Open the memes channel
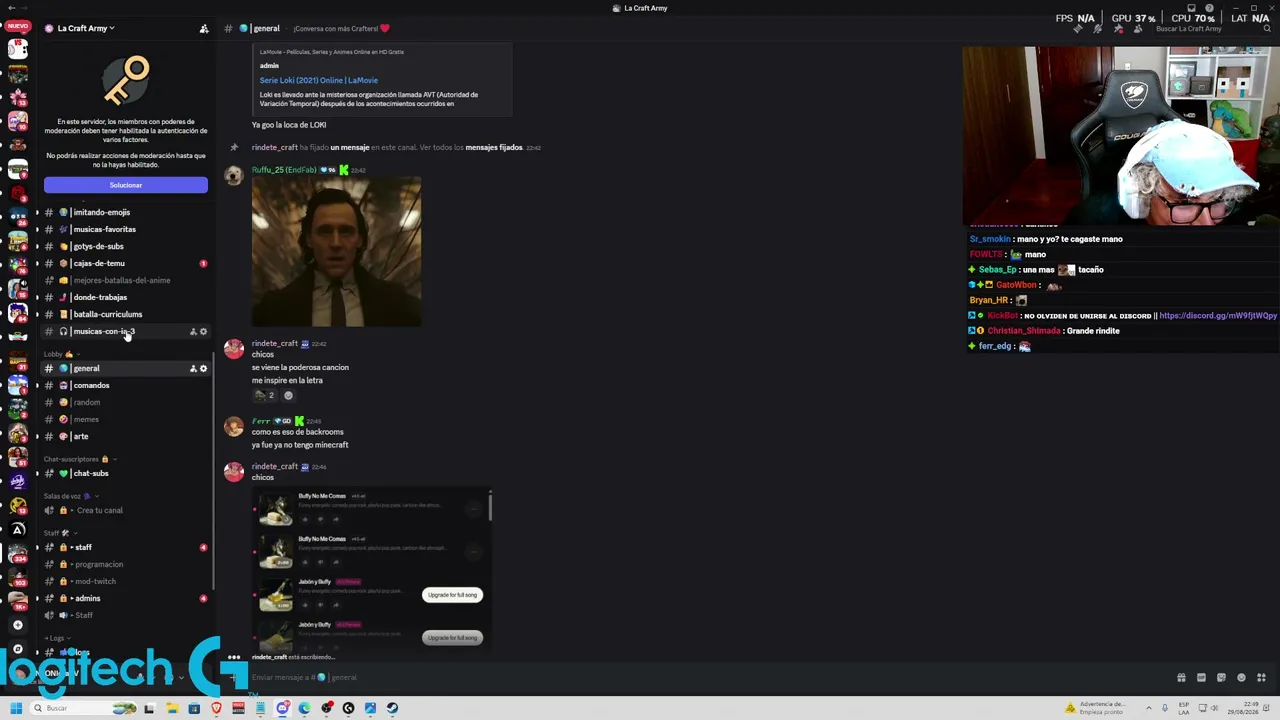The image size is (1280, 720). 125,420
